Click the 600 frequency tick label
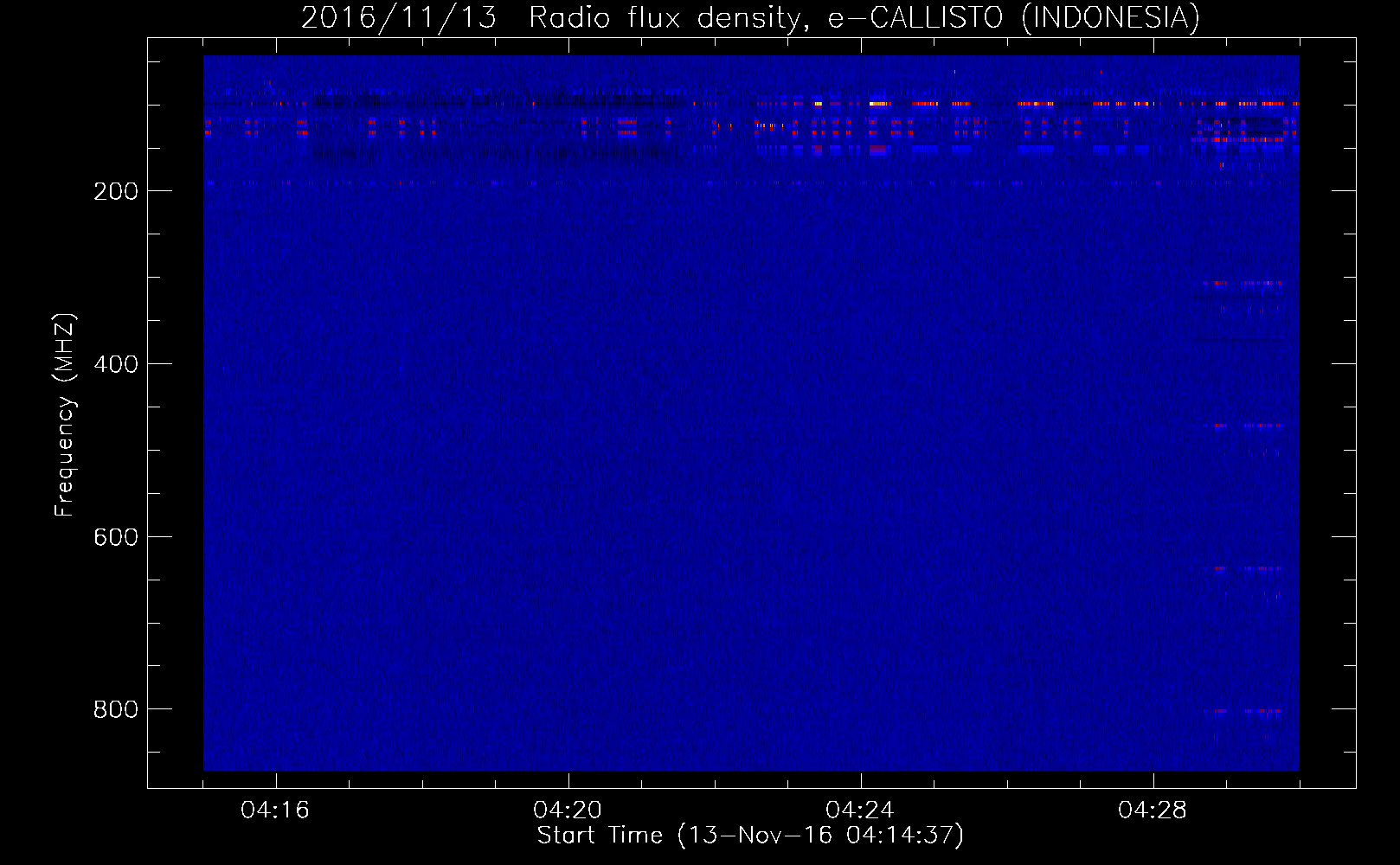 117,537
